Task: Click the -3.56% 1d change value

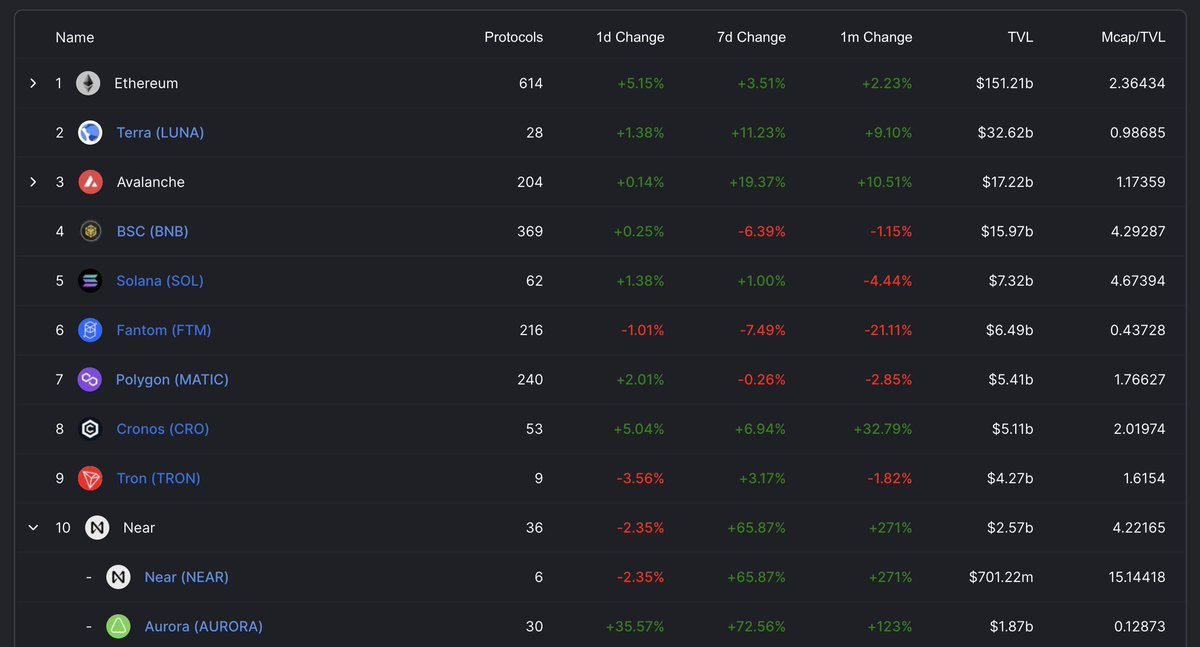Action: pyautogui.click(x=641, y=478)
